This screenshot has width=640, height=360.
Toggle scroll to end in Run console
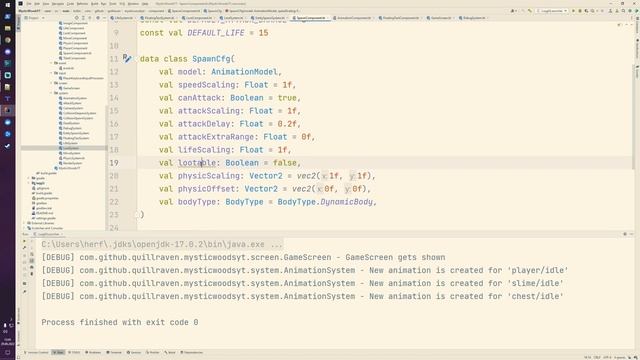coord(32,261)
